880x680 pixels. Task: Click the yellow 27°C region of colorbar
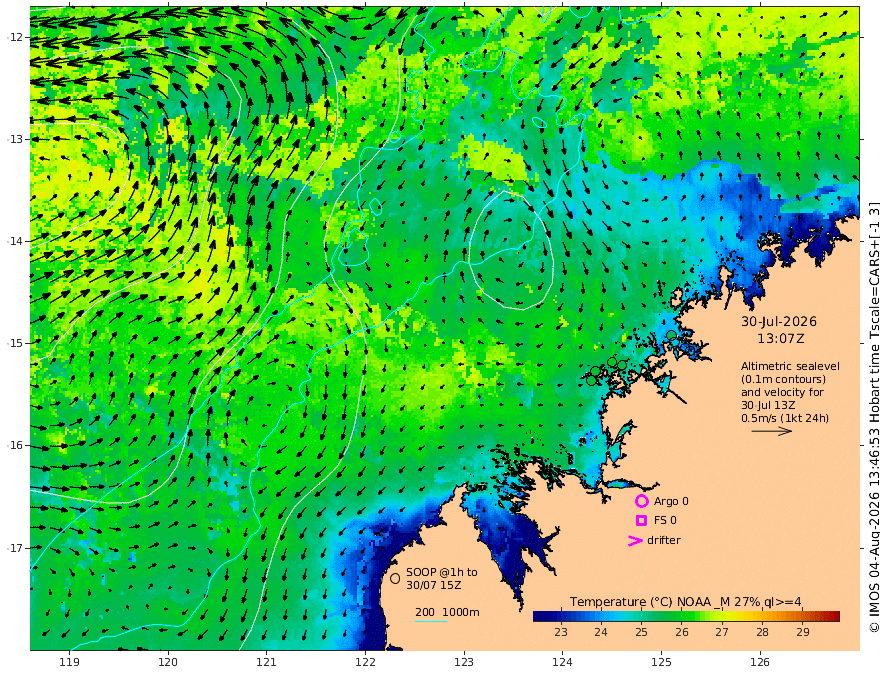(x=722, y=617)
